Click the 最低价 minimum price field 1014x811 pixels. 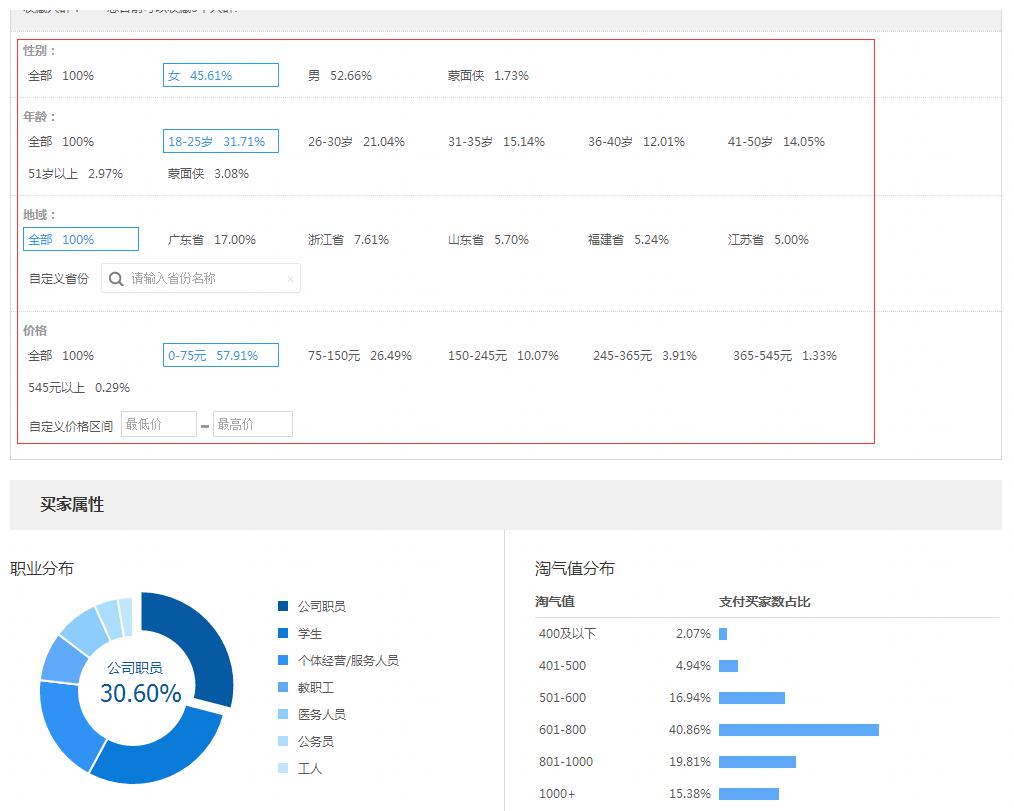pos(158,424)
